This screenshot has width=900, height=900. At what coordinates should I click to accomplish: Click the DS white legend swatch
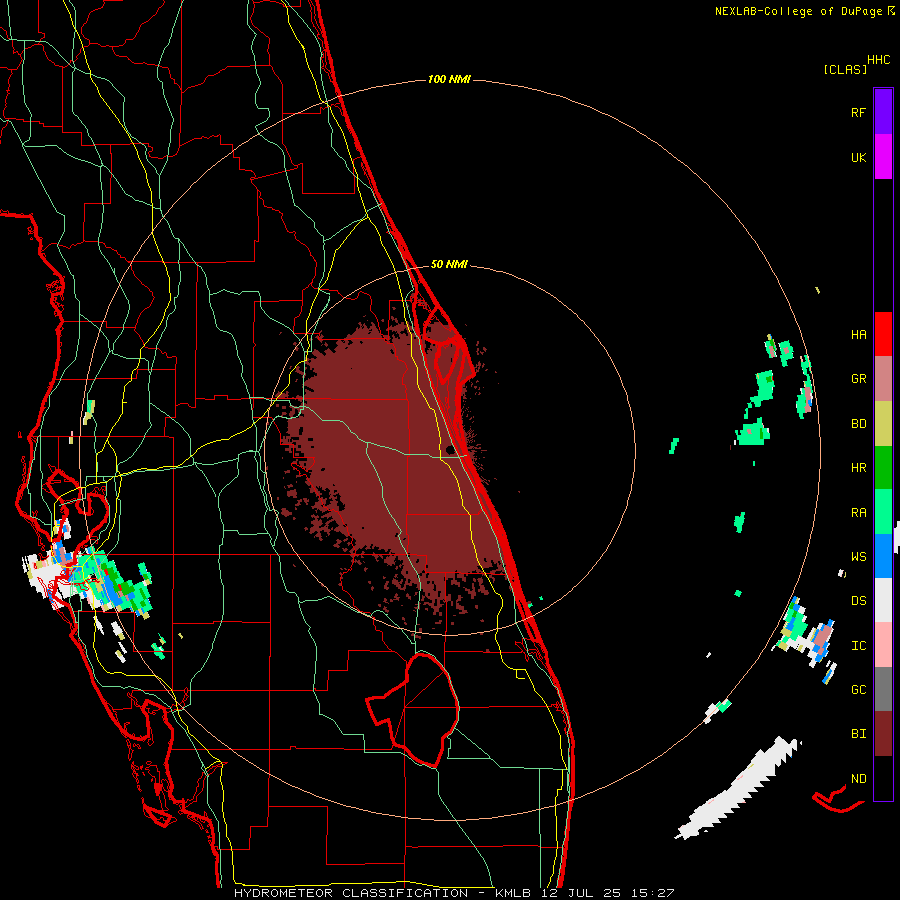click(883, 600)
